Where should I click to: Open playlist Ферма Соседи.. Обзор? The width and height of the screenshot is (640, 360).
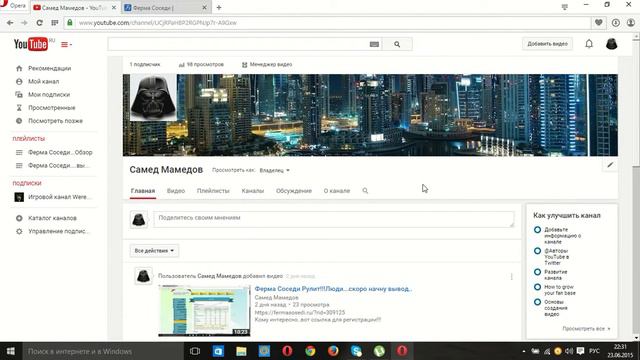click(x=60, y=152)
